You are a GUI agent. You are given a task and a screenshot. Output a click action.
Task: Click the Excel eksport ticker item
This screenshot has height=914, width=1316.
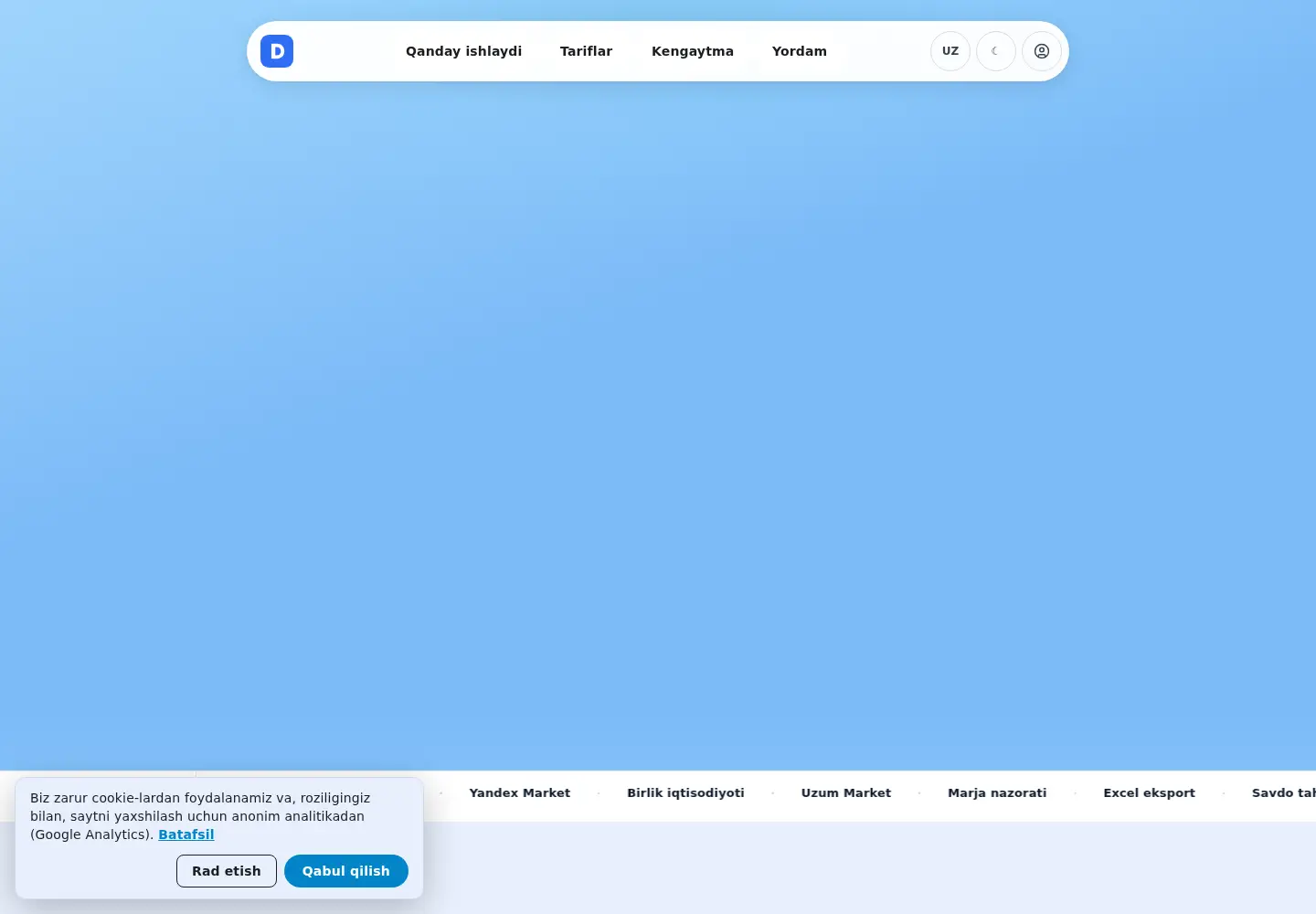click(x=1149, y=793)
